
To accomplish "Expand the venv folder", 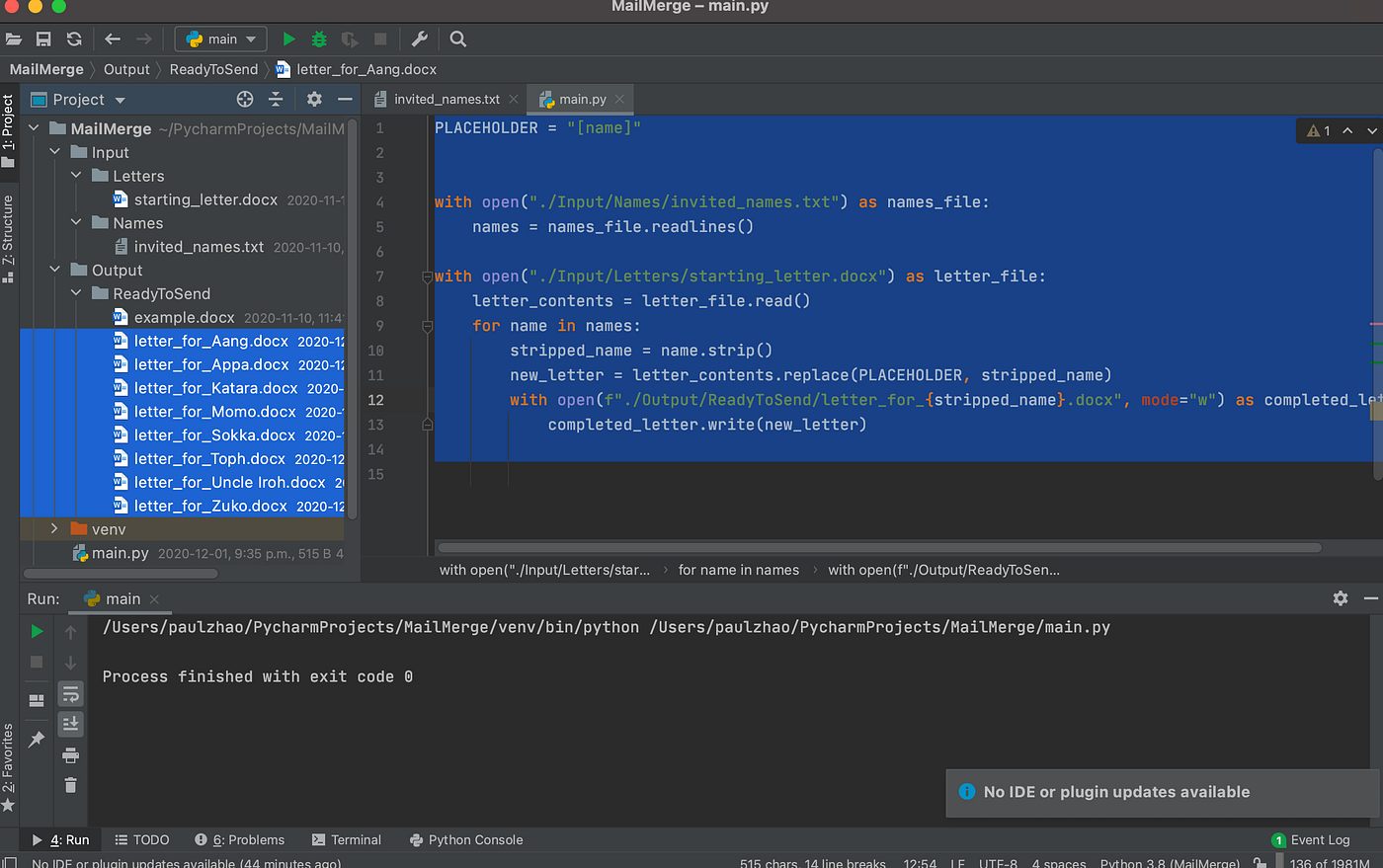I will [55, 529].
